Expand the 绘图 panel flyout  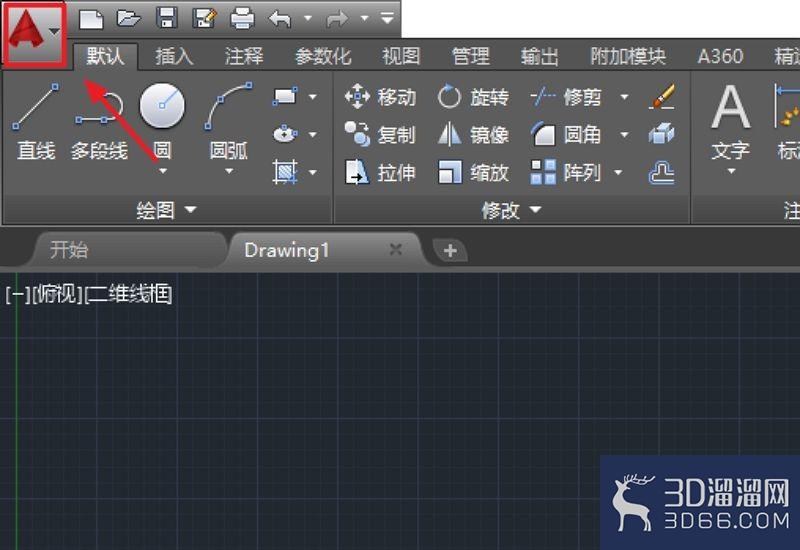pos(166,210)
